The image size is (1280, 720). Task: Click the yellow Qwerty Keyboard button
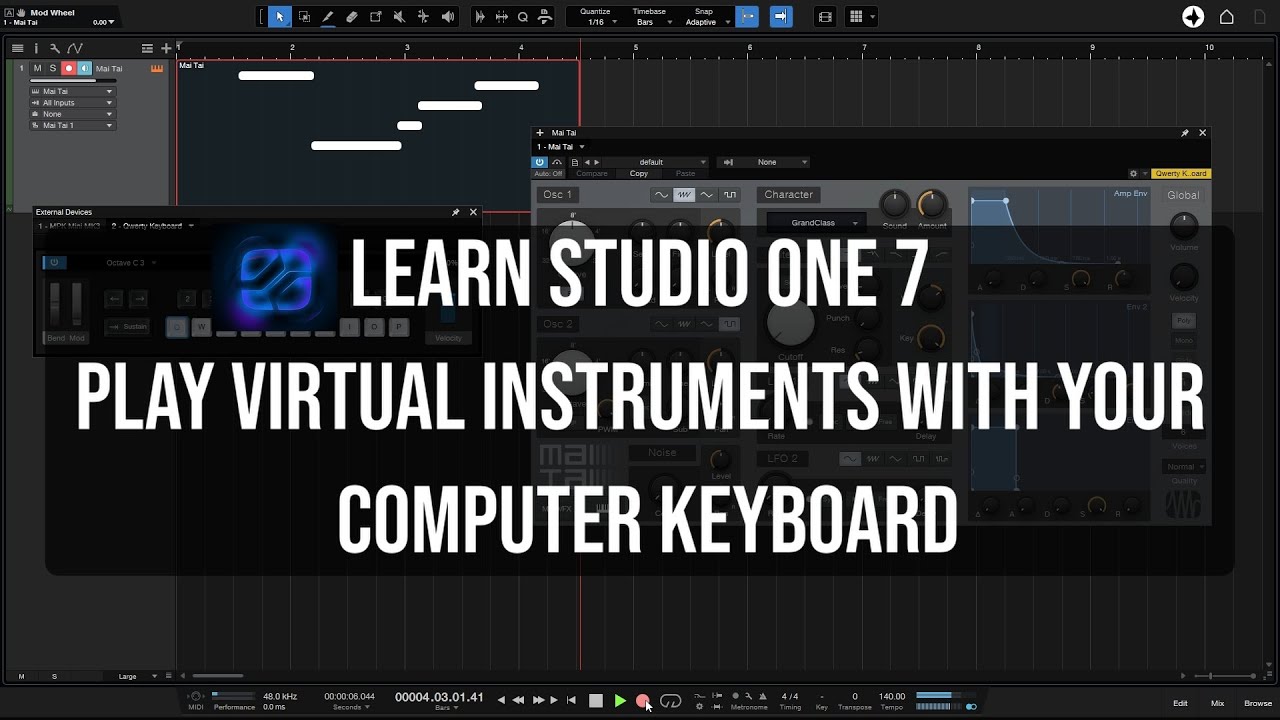[1180, 174]
